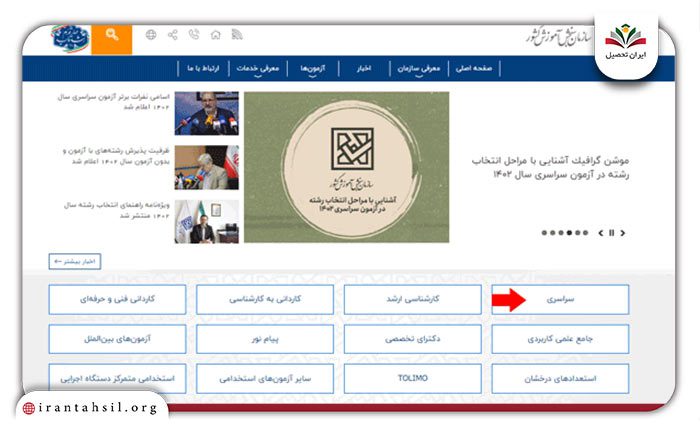This screenshot has height=430, width=700.
Task: Click the organization emblem logo at top left
Action: coord(70,39)
